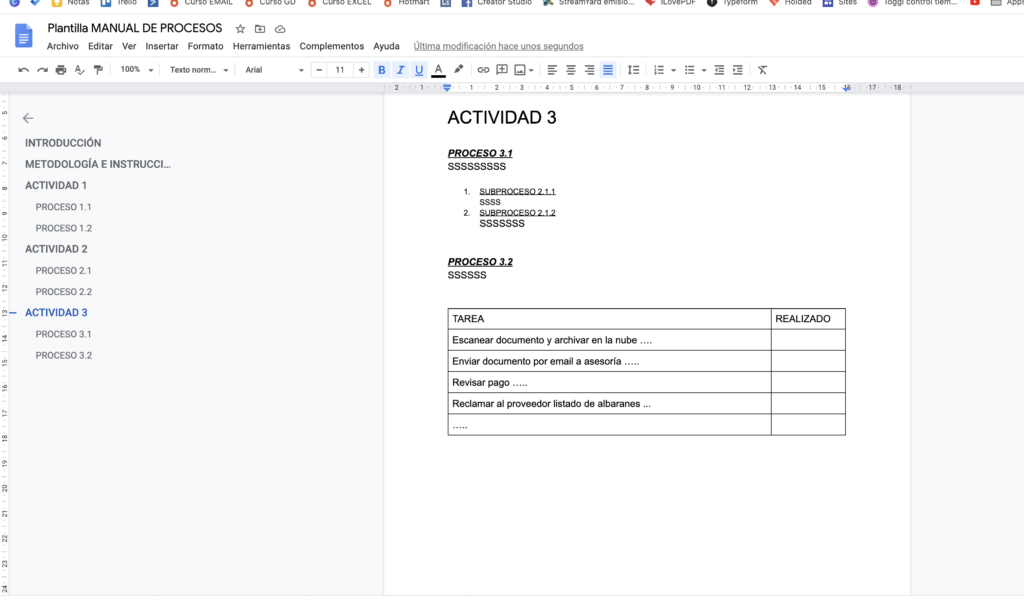Screen dimensions: 1024x600
Task: Click the Revisar pago table cell
Action: 609,383
